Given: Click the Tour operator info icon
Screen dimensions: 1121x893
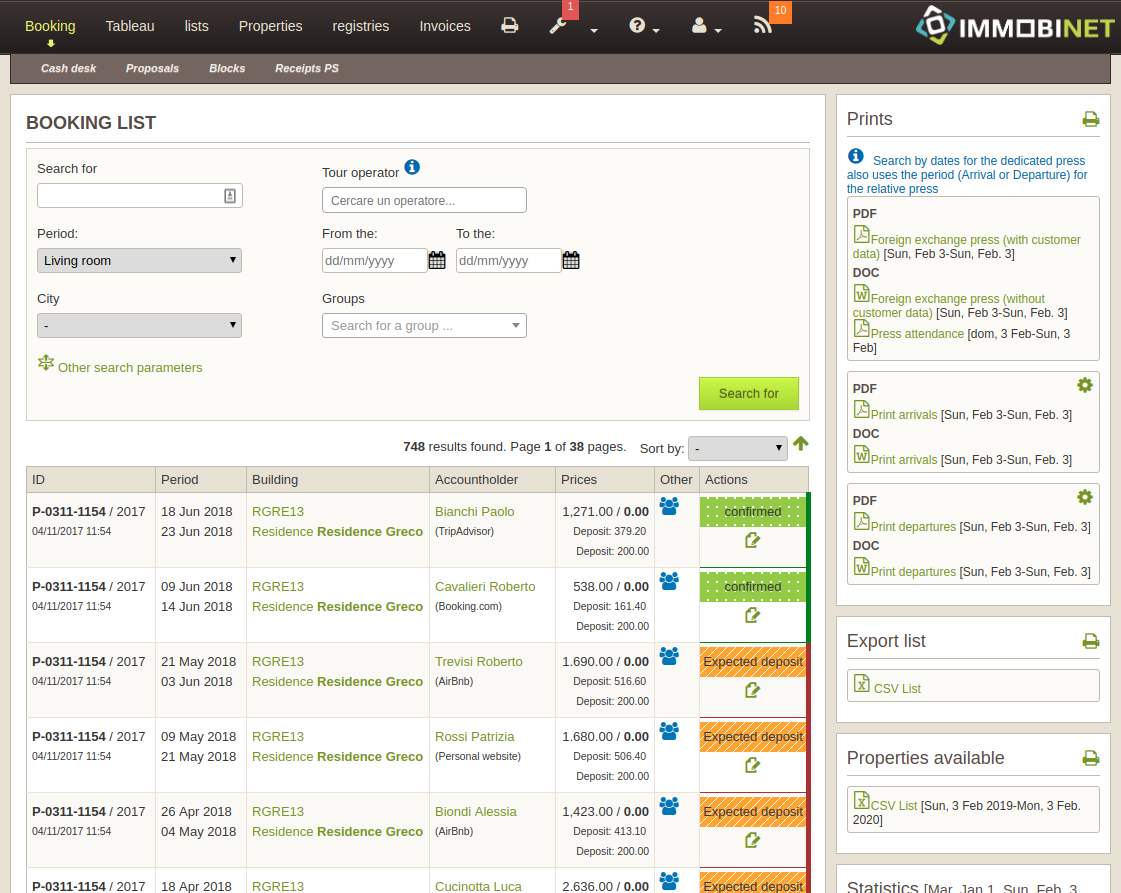Looking at the screenshot, I should tap(413, 167).
